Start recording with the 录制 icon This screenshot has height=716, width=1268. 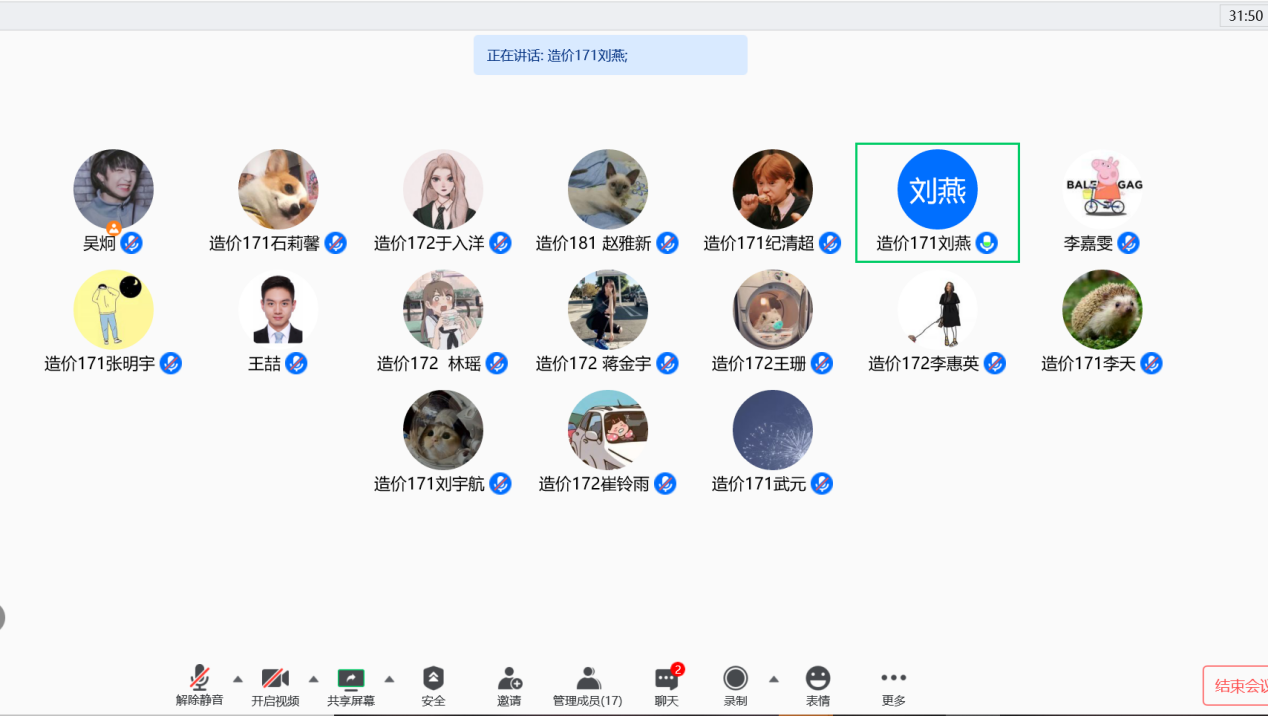(x=735, y=679)
